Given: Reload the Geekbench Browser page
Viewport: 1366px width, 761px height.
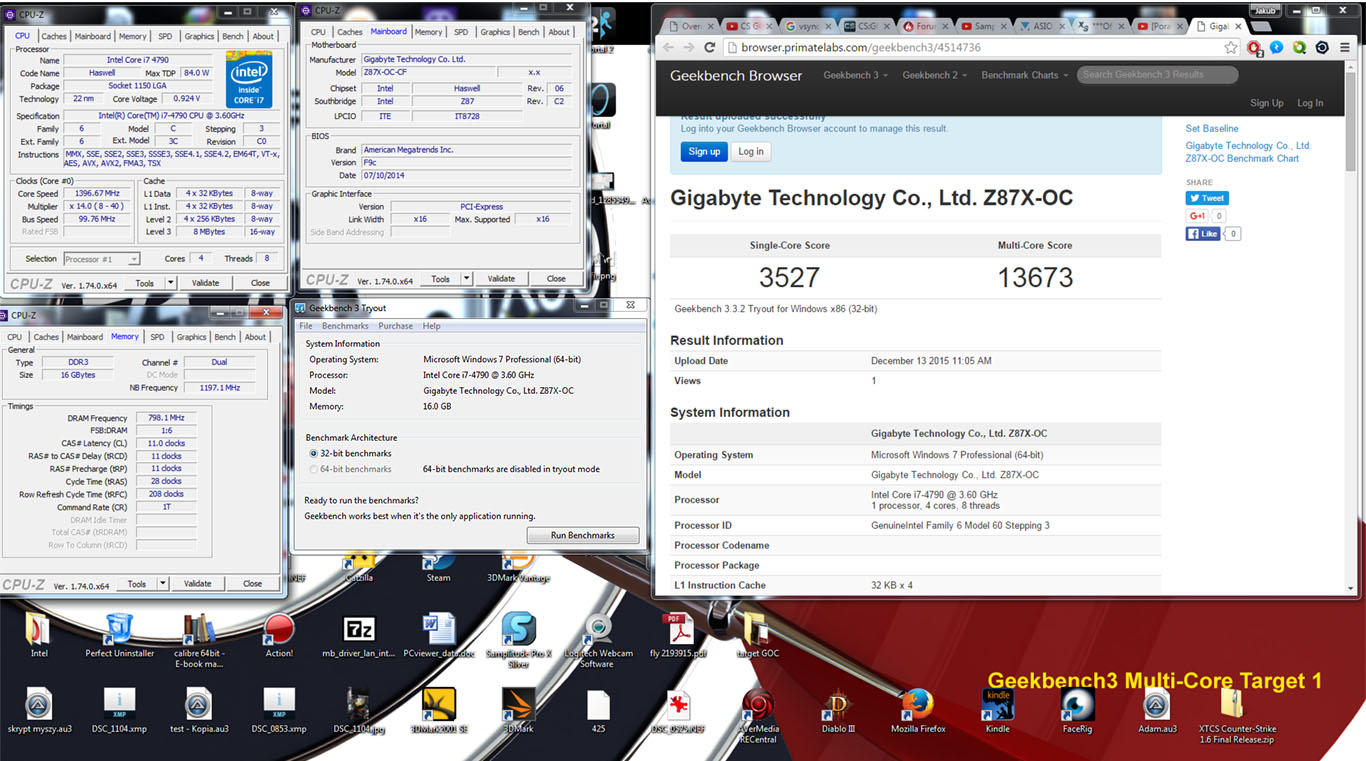Looking at the screenshot, I should 709,47.
